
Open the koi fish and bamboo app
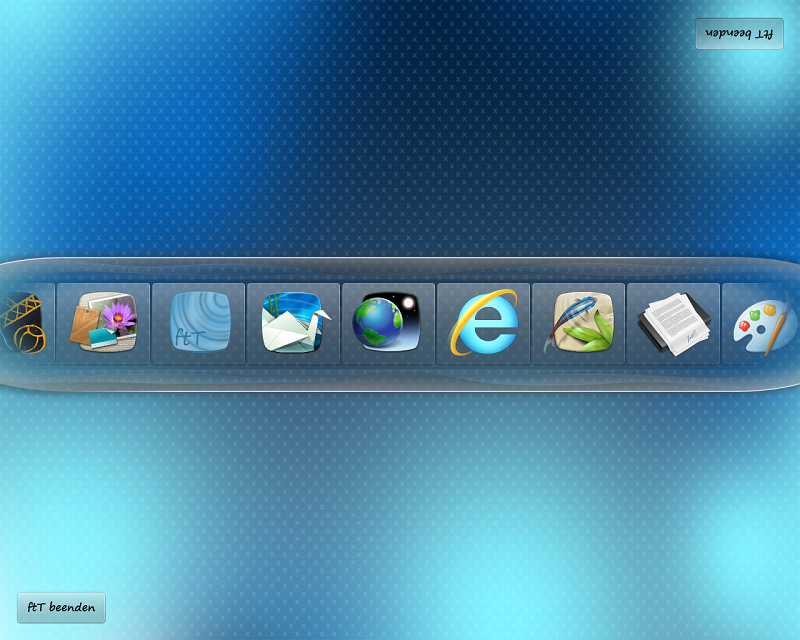(x=578, y=324)
